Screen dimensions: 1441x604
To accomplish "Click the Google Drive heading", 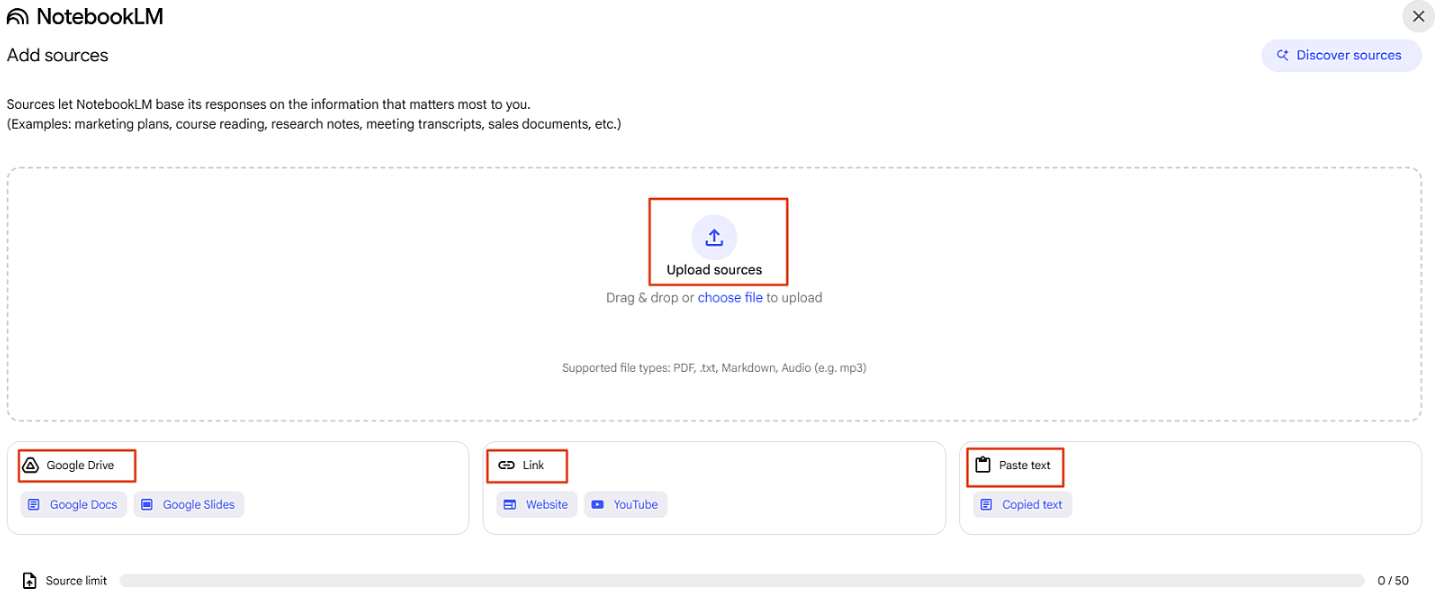I will [80, 465].
